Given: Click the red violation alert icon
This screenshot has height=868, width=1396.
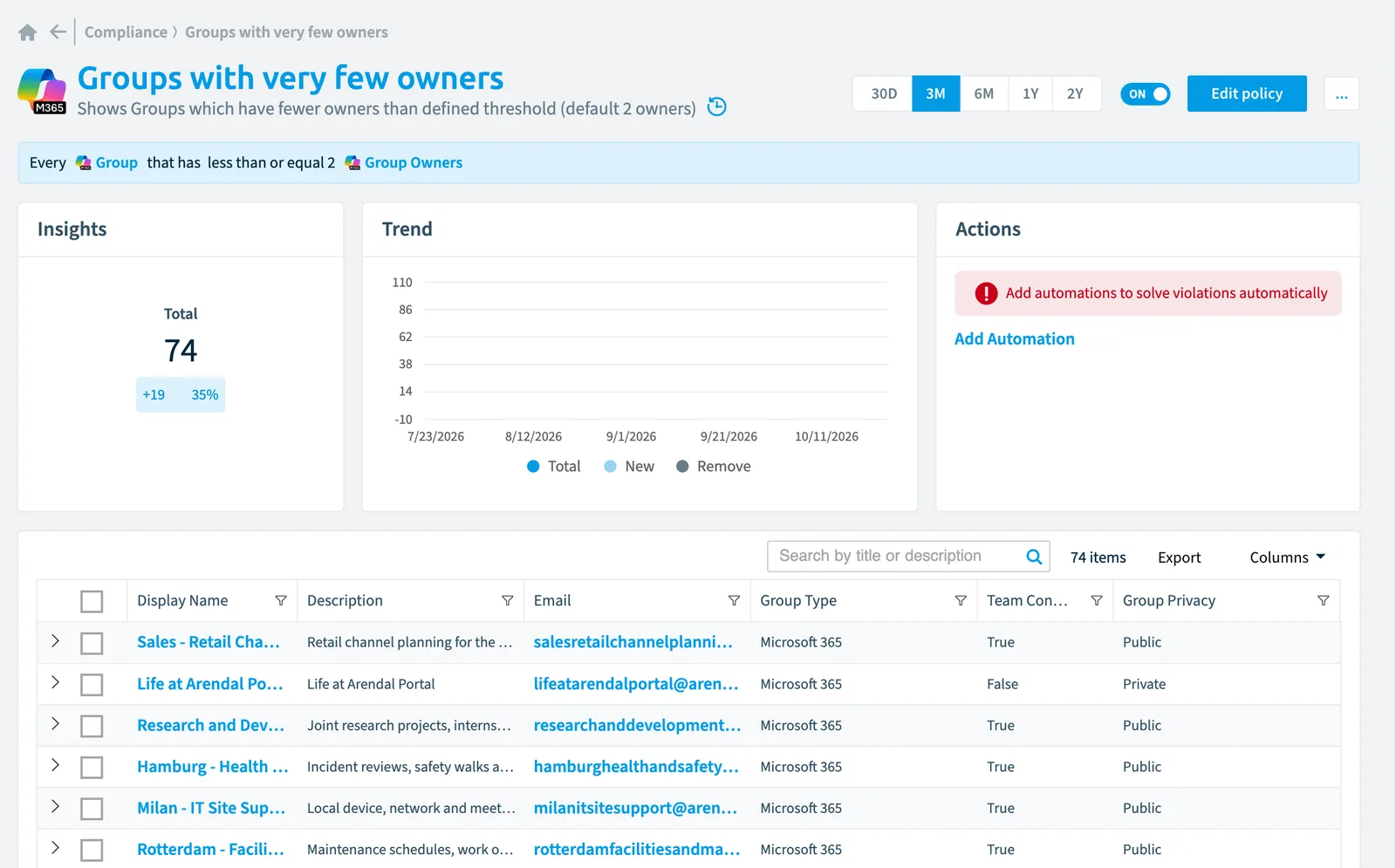Looking at the screenshot, I should coord(986,293).
